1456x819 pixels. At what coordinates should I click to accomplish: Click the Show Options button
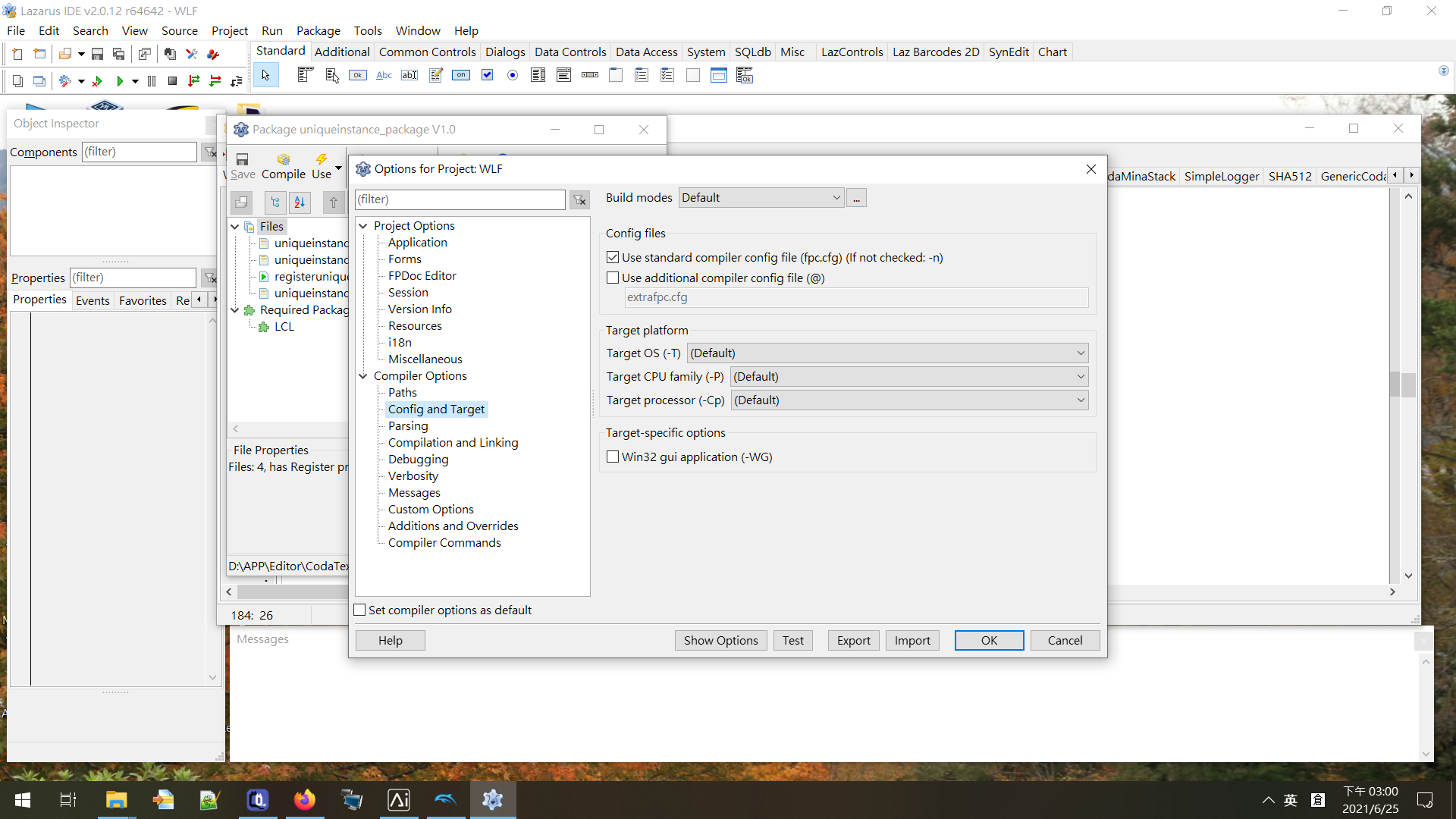point(720,640)
